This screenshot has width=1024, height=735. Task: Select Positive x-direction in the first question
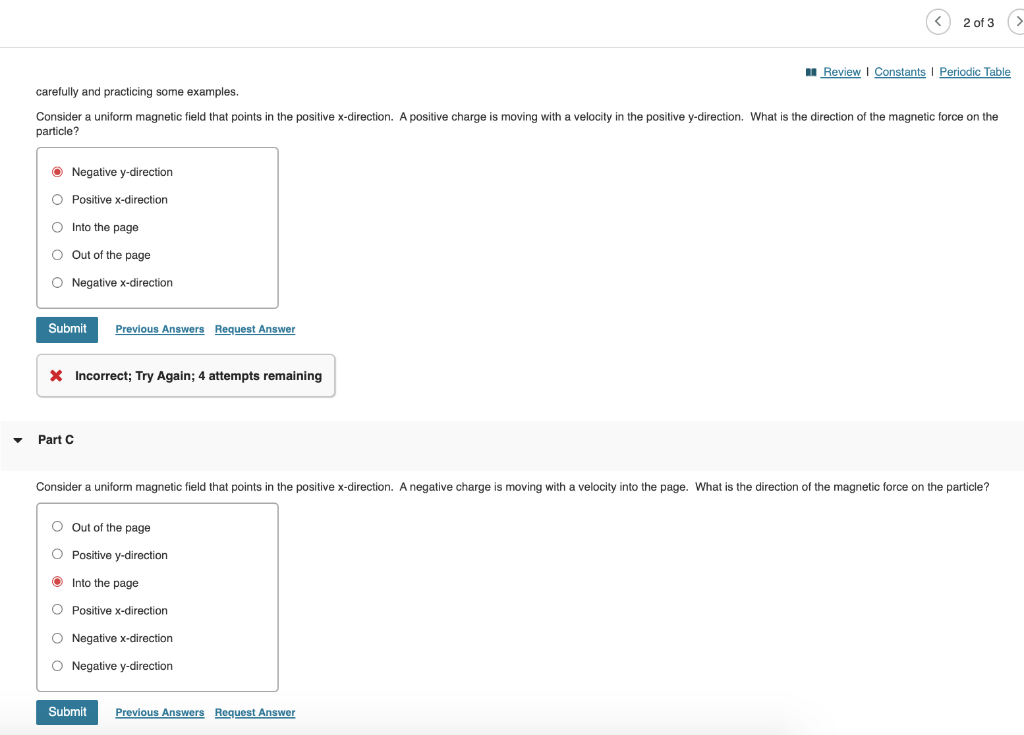click(x=57, y=200)
